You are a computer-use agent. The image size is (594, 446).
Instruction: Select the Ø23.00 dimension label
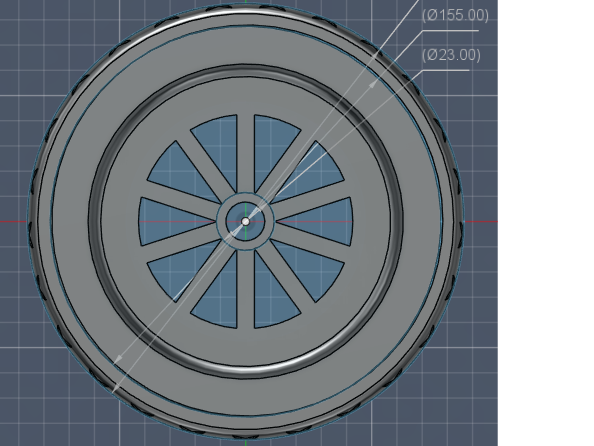[451, 55]
